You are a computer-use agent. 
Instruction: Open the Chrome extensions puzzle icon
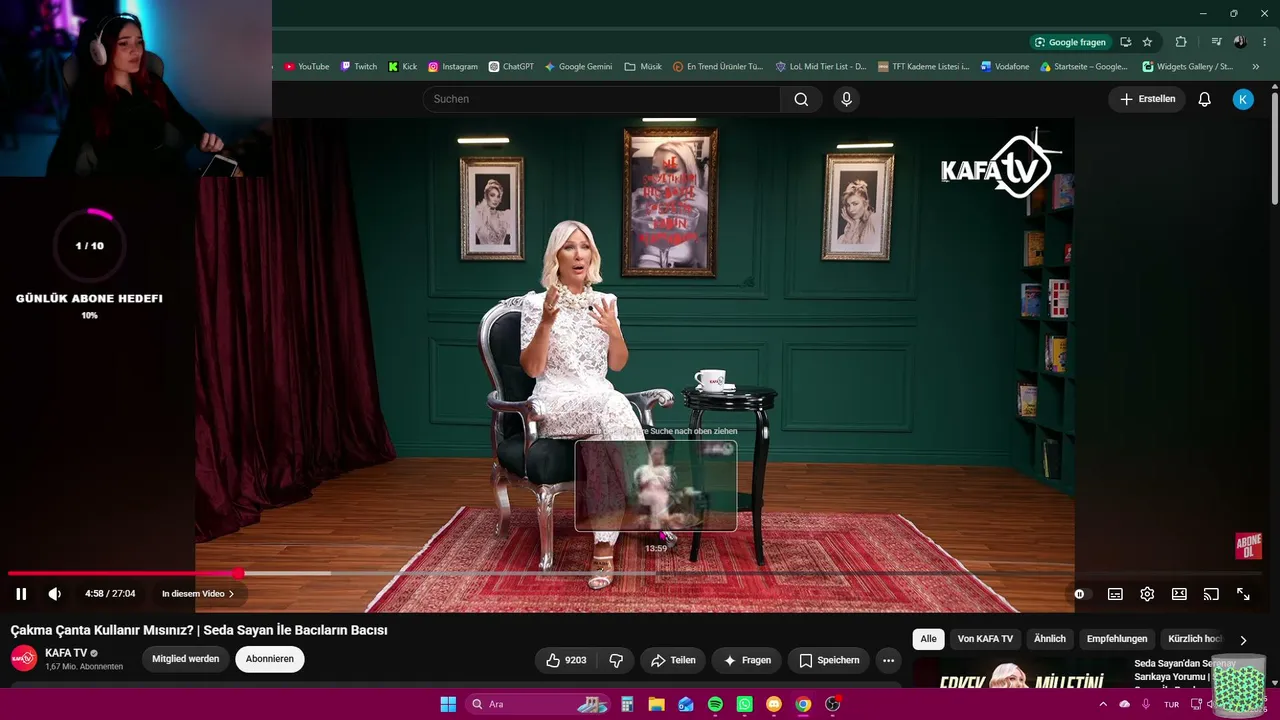(1181, 42)
